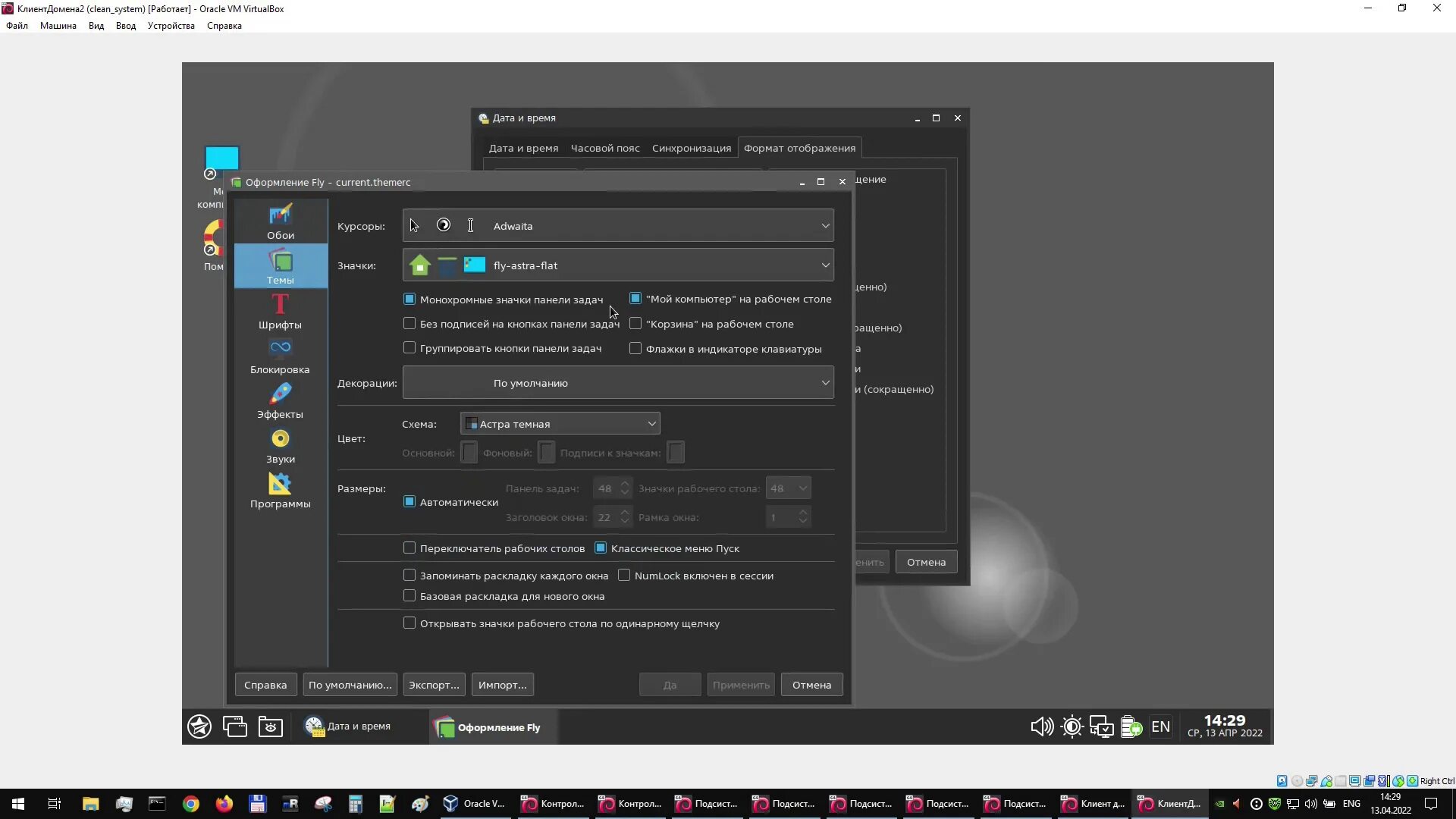Screen dimensions: 1456x819
Task: Click the Фоновый color swatch
Action: tap(546, 453)
